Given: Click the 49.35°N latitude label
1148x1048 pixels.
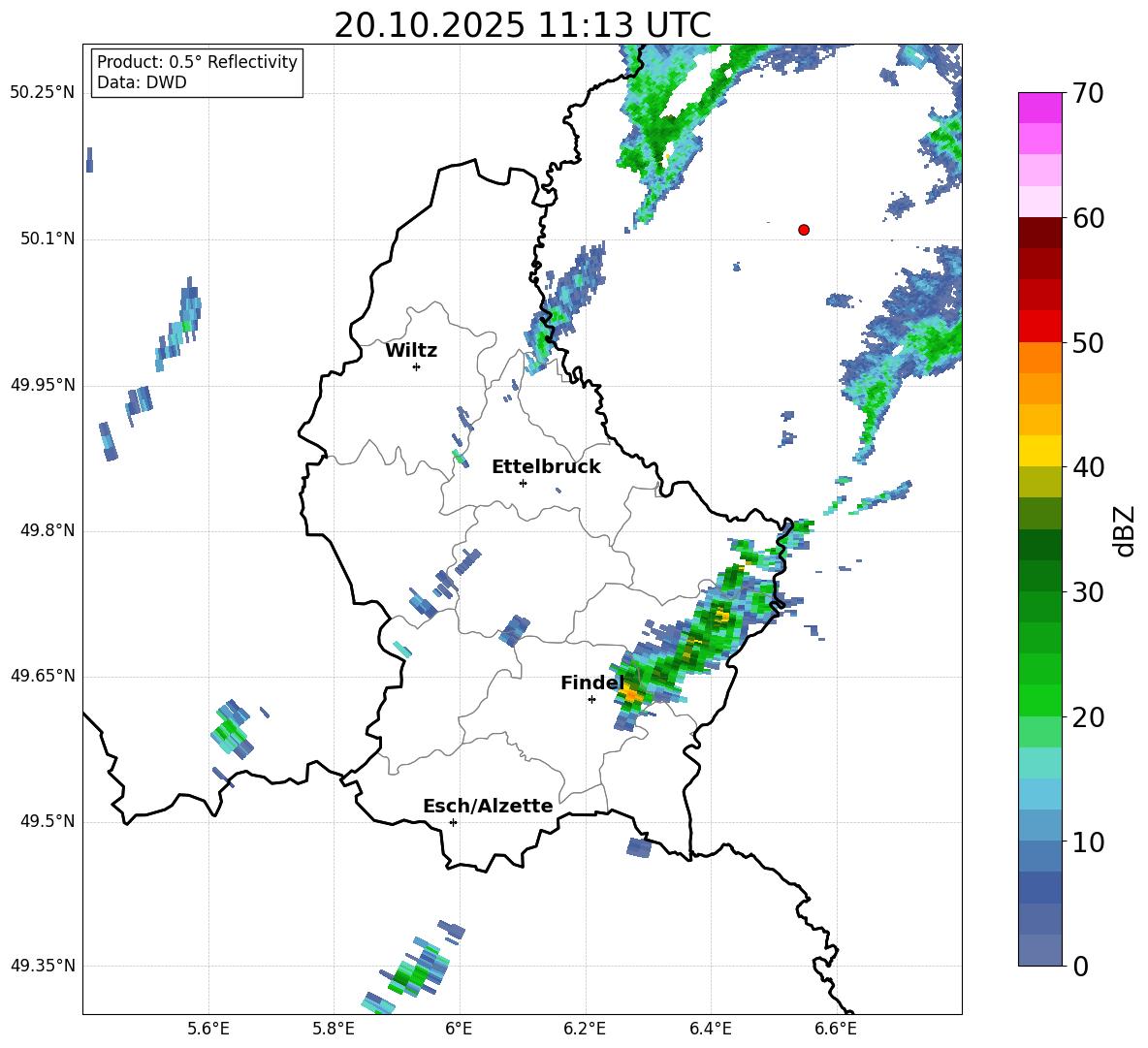Looking at the screenshot, I should click(x=43, y=966).
